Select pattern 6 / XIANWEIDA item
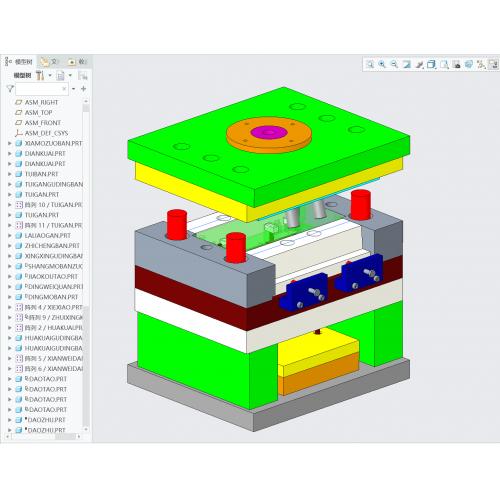This screenshot has width=500, height=500. [x=54, y=369]
